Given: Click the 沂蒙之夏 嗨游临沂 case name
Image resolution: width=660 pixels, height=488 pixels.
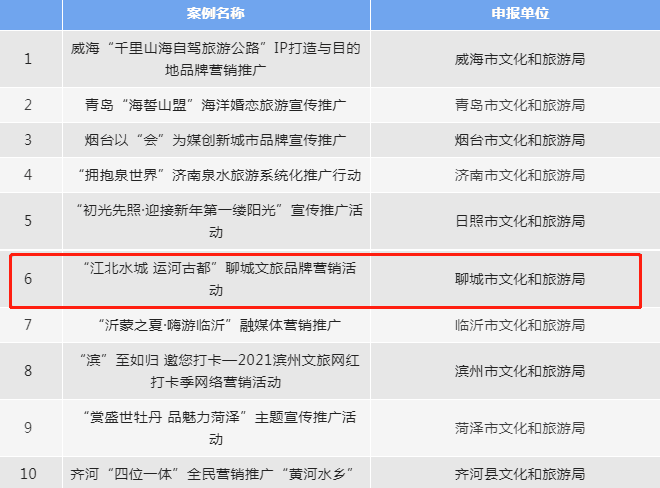Looking at the screenshot, I should pyautogui.click(x=219, y=325).
